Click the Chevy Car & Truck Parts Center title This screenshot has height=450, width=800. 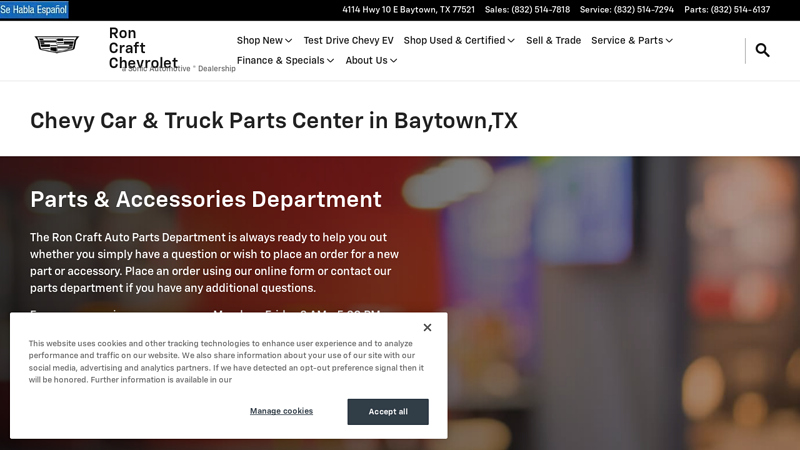click(x=274, y=121)
